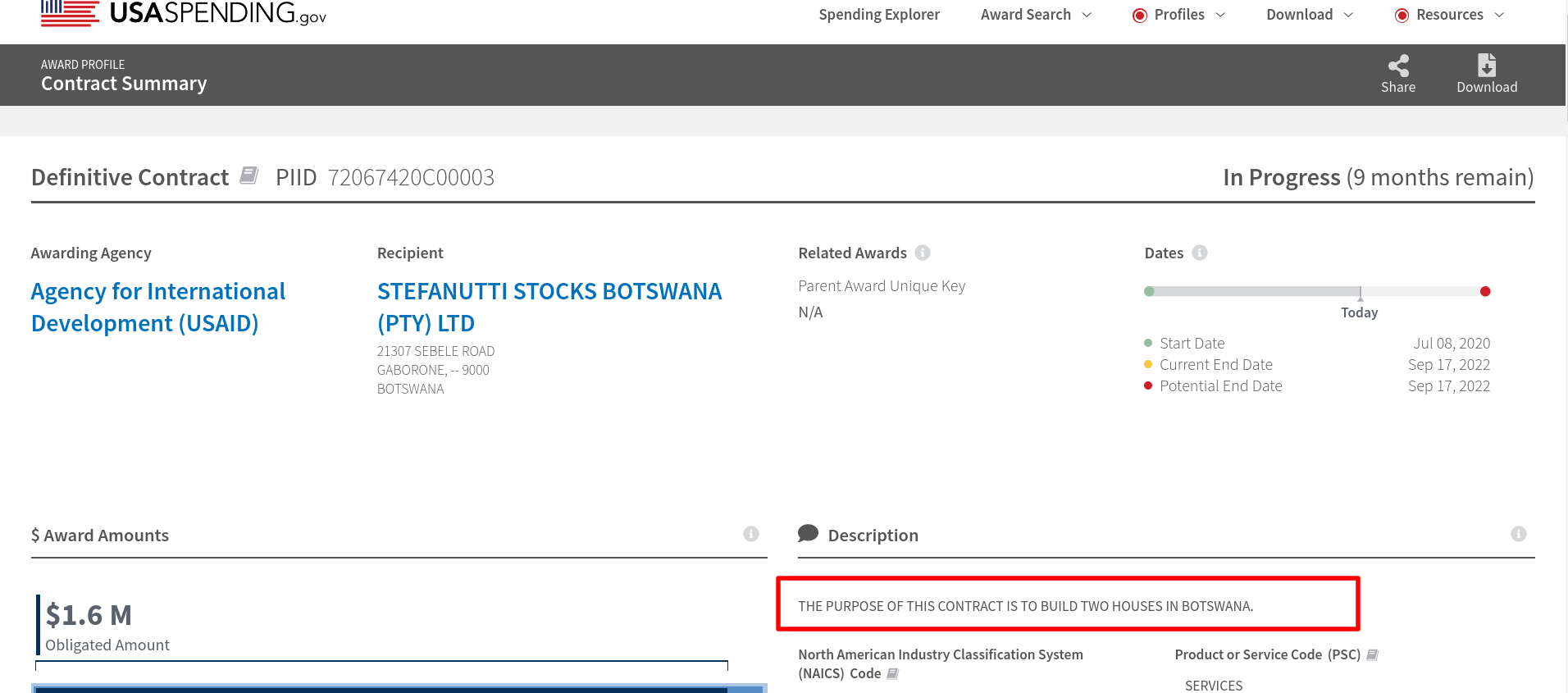Image resolution: width=1568 pixels, height=693 pixels.
Task: Select PIID number 72067420C00003
Action: tap(411, 177)
